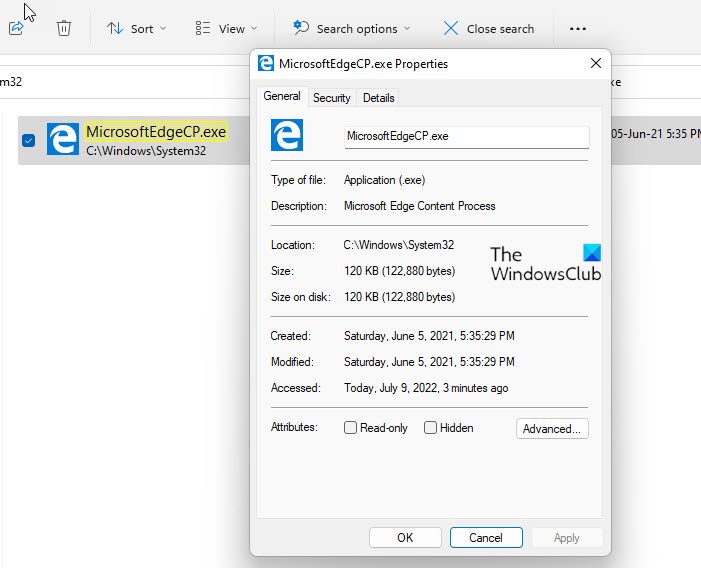This screenshot has height=568, width=701.
Task: Click the Edge icon in Properties dialog
Action: pos(287,135)
